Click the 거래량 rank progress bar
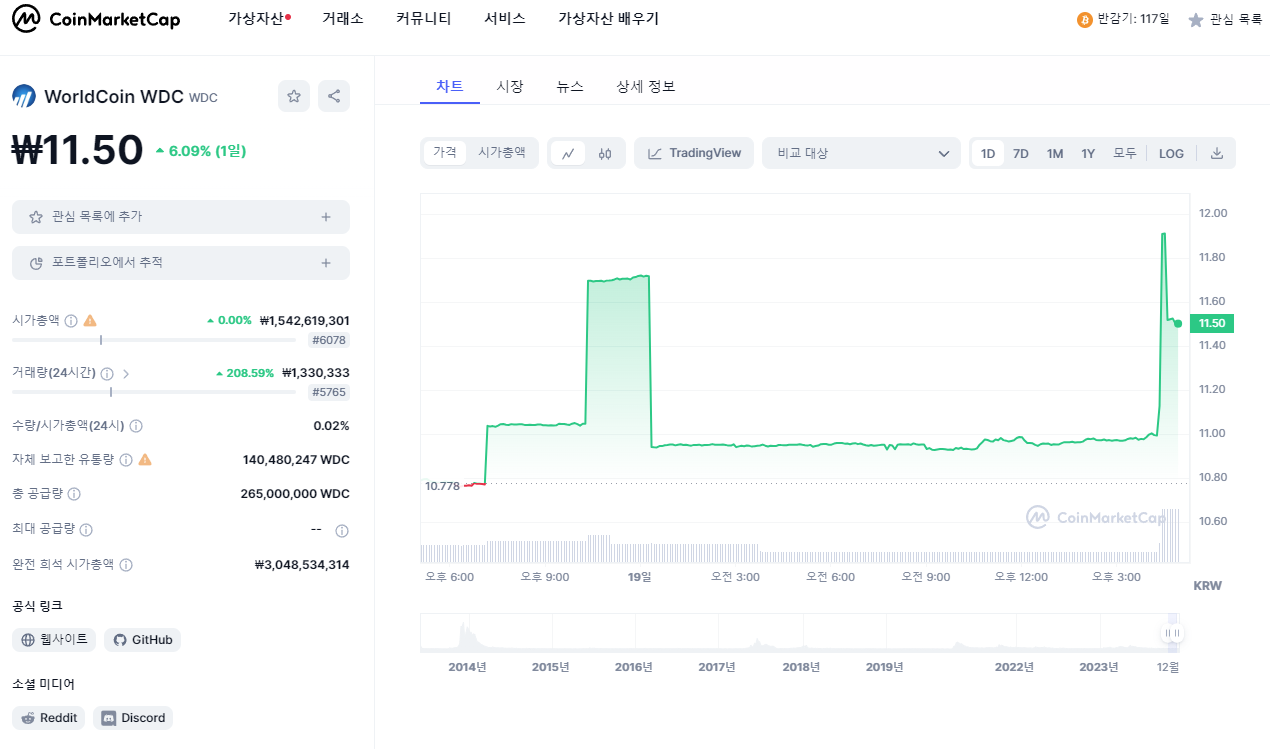This screenshot has height=749, width=1270. [x=154, y=392]
